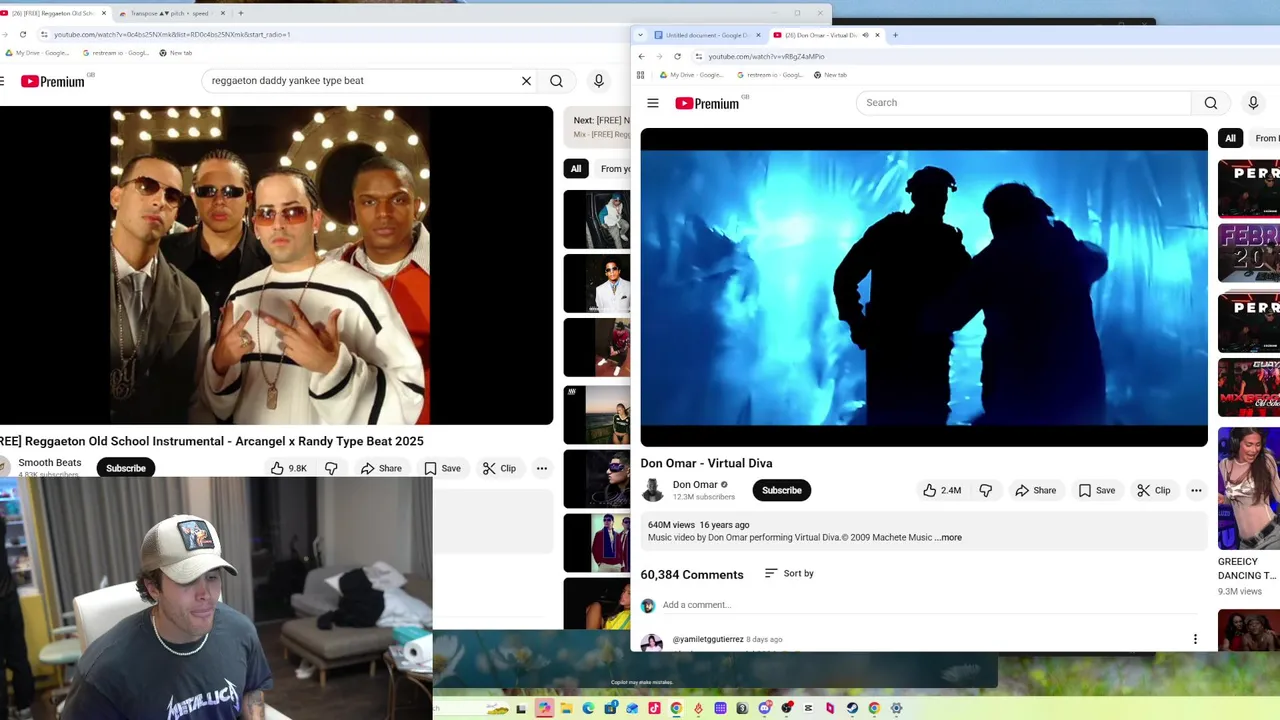Subscribe to the Don Omar channel
The height and width of the screenshot is (720, 1280).
[x=782, y=490]
